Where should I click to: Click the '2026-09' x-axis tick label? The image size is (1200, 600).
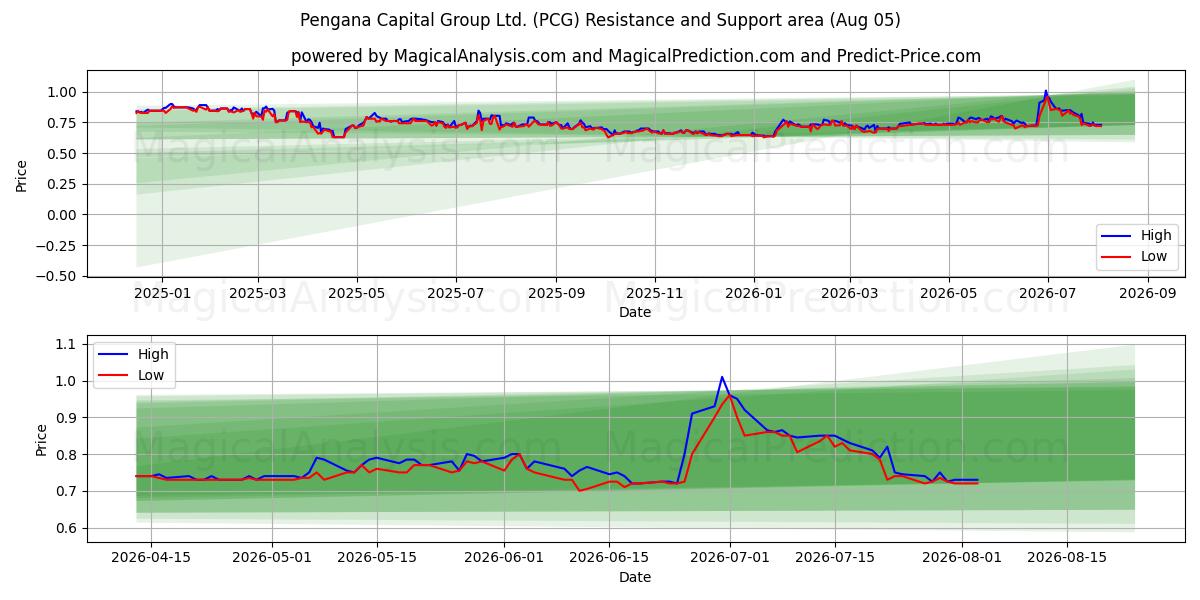tap(1148, 294)
